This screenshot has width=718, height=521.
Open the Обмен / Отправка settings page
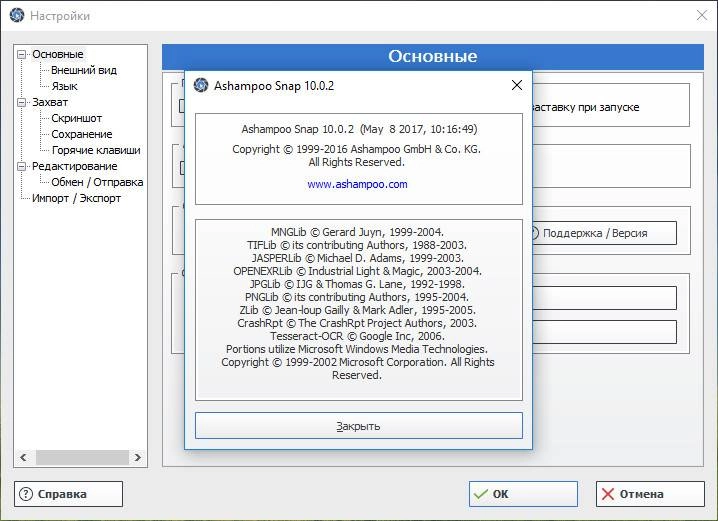97,182
